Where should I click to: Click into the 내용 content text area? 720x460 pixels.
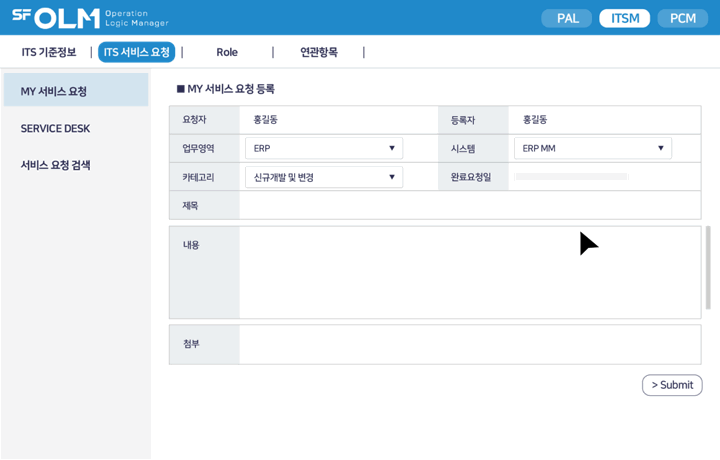click(x=469, y=272)
